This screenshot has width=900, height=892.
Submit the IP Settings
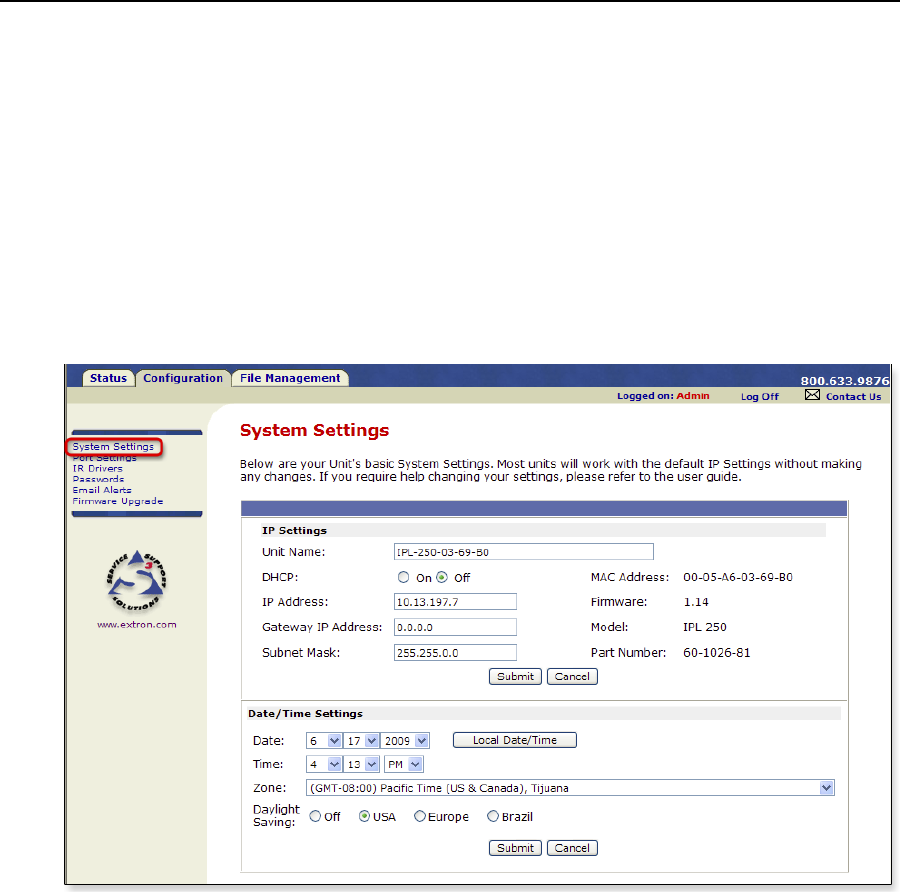[x=515, y=676]
